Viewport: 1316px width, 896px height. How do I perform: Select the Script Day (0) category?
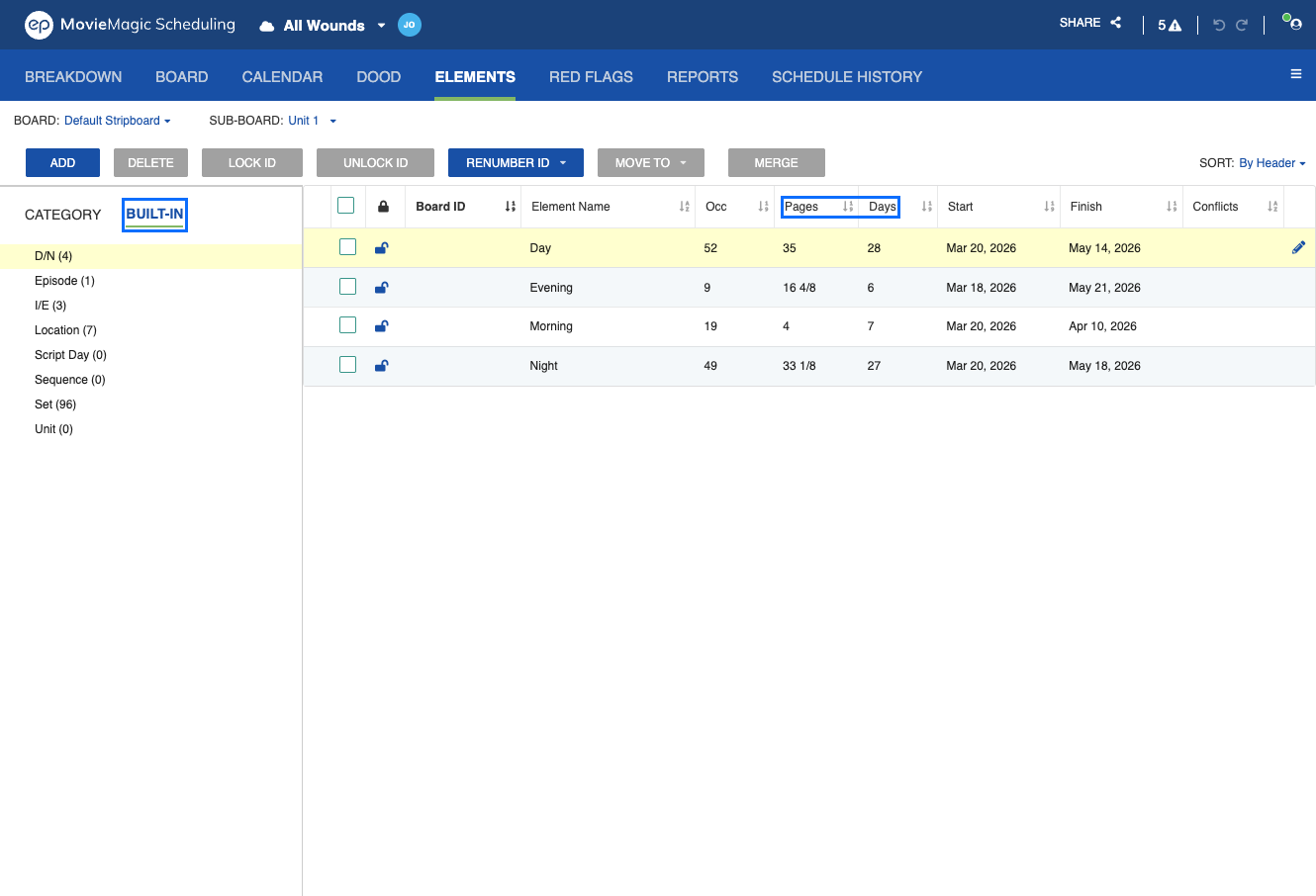[150, 355]
